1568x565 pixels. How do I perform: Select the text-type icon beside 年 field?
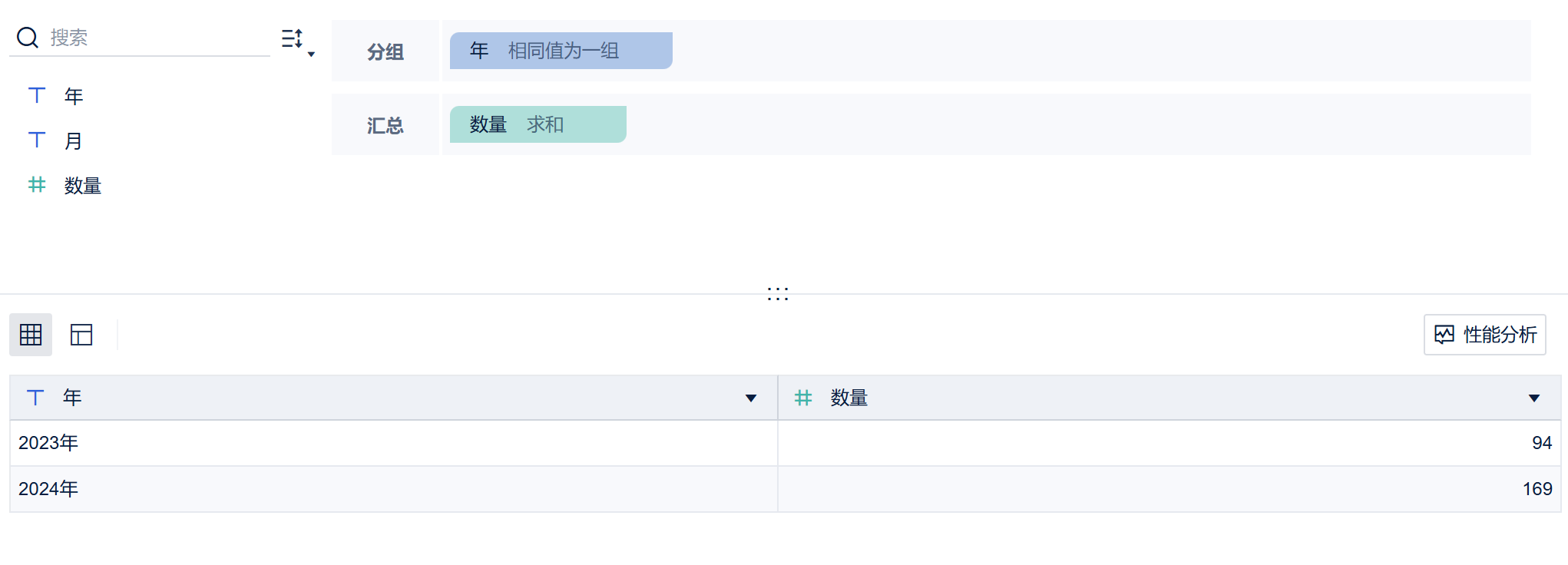pos(37,95)
